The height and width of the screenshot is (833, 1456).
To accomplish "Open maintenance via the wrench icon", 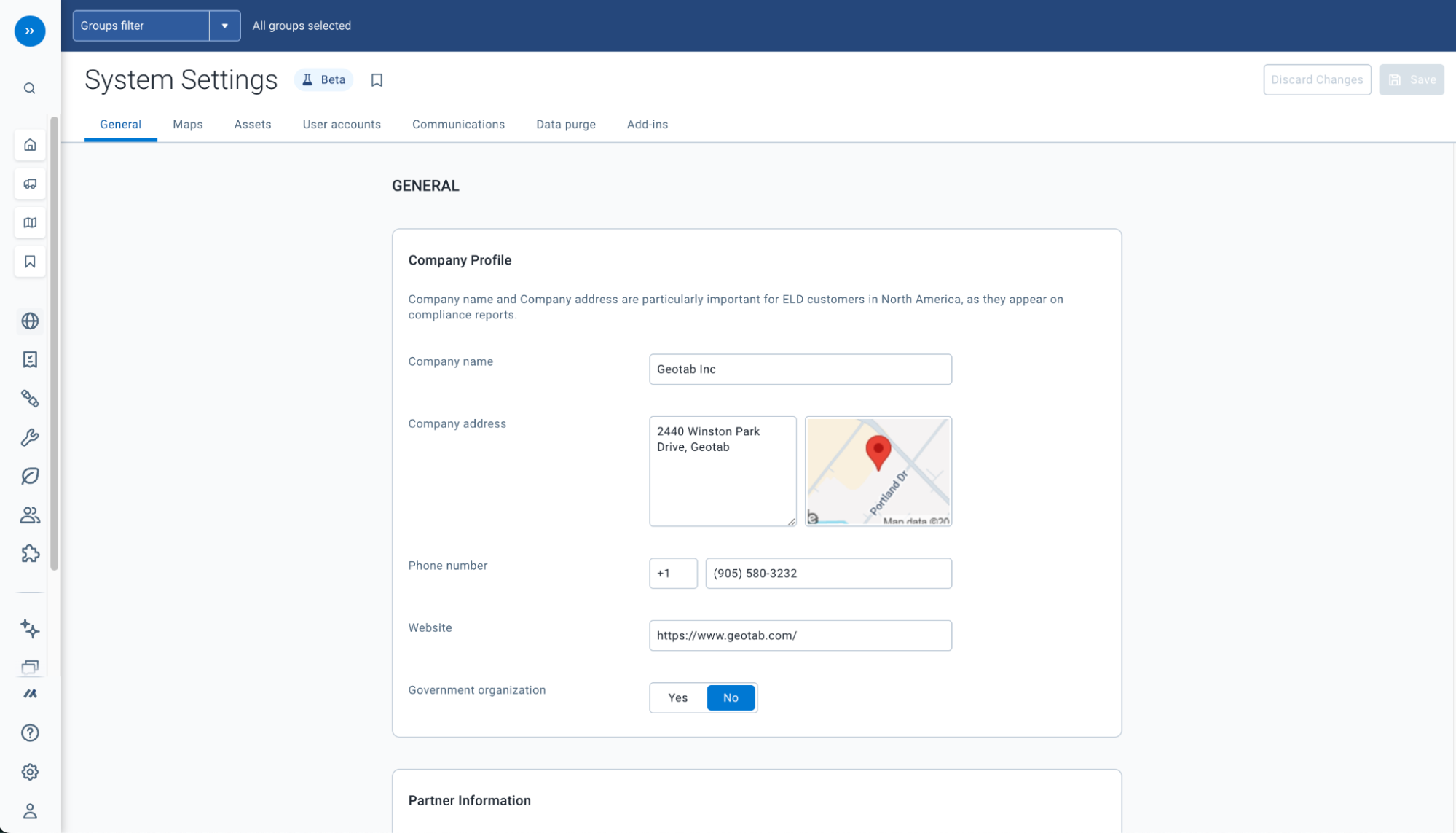I will coord(29,437).
